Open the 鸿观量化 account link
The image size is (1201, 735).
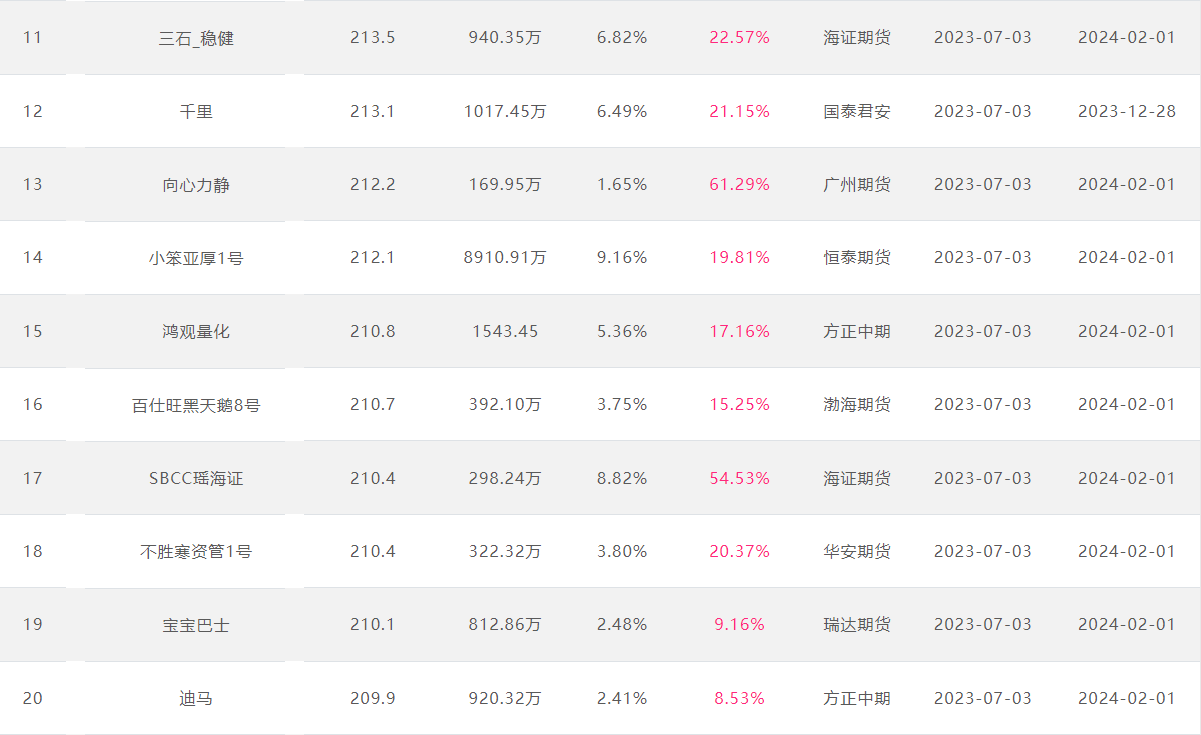click(x=196, y=331)
